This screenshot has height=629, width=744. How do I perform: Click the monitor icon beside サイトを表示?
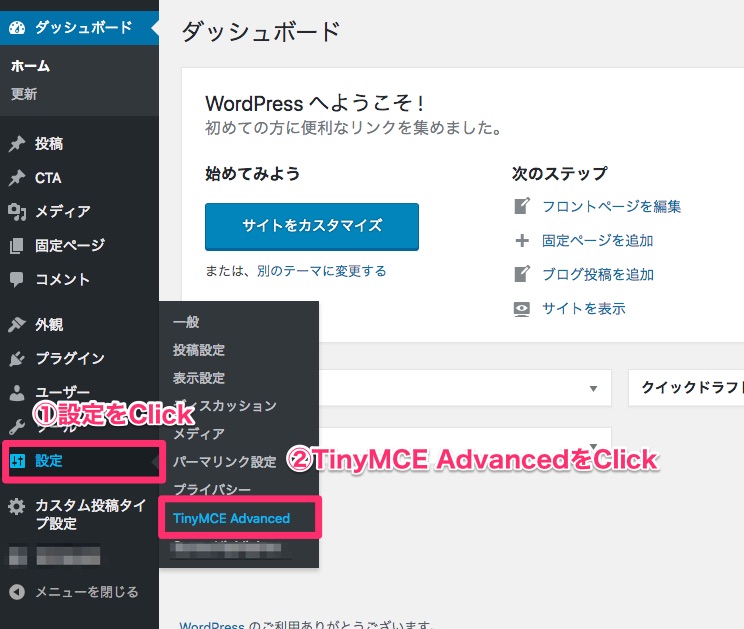[x=522, y=309]
